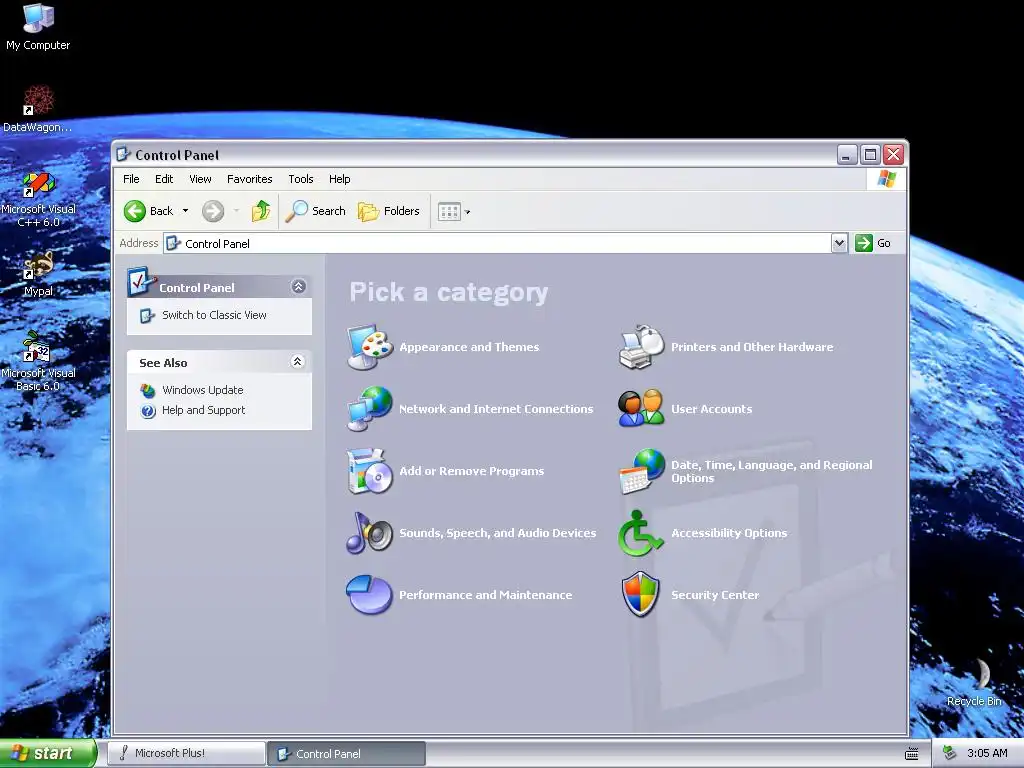Click the Windows flag logo in the menu bar
The height and width of the screenshot is (768, 1024).
[887, 179]
